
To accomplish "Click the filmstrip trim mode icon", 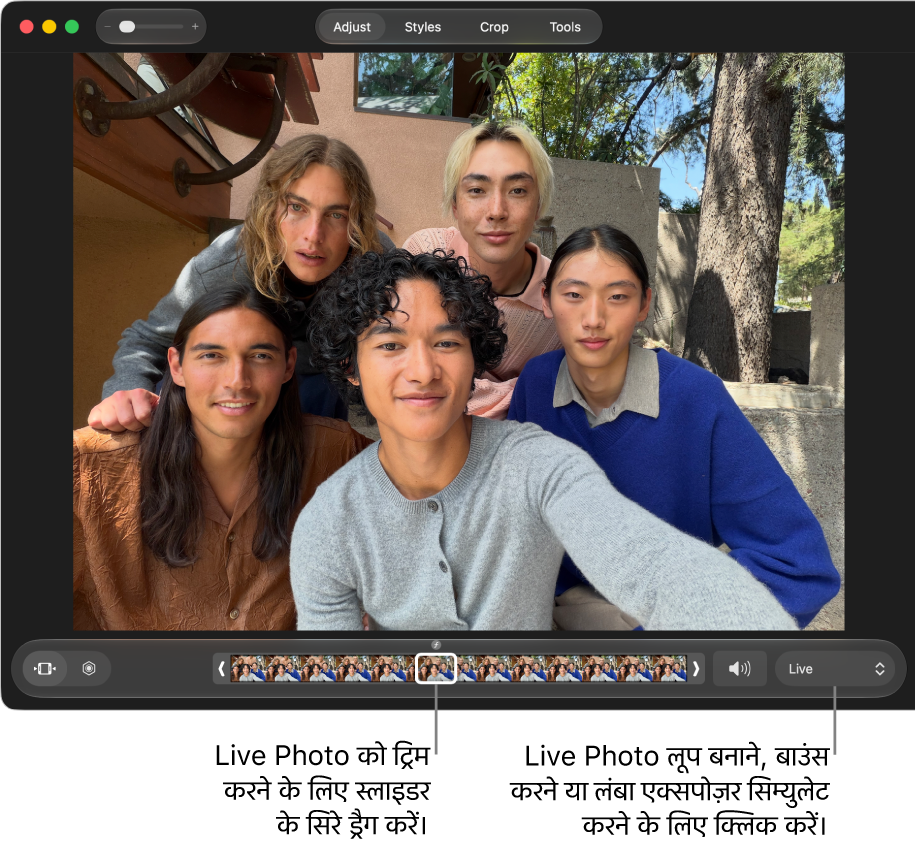I will click(45, 669).
